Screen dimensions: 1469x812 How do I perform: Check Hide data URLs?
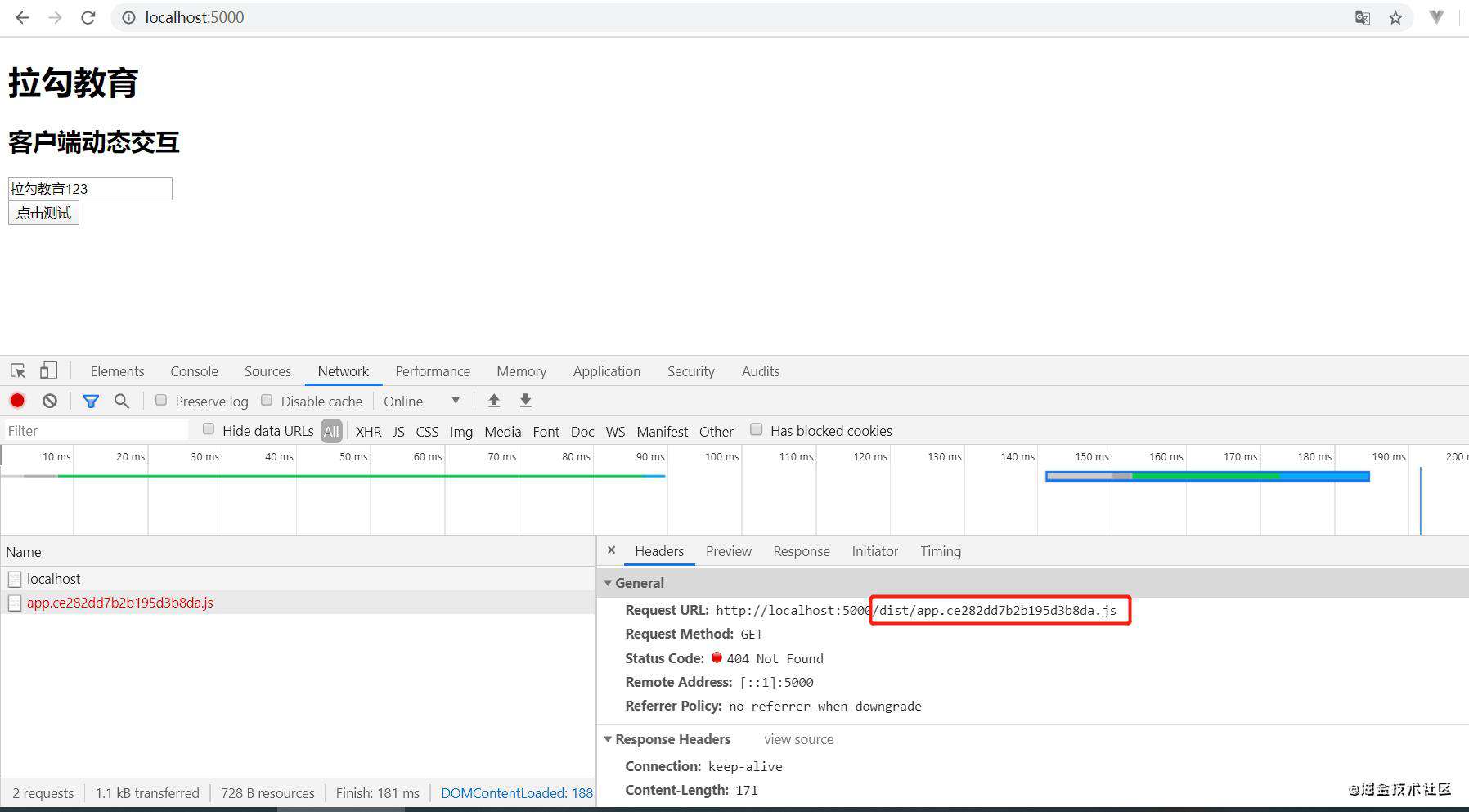point(209,429)
